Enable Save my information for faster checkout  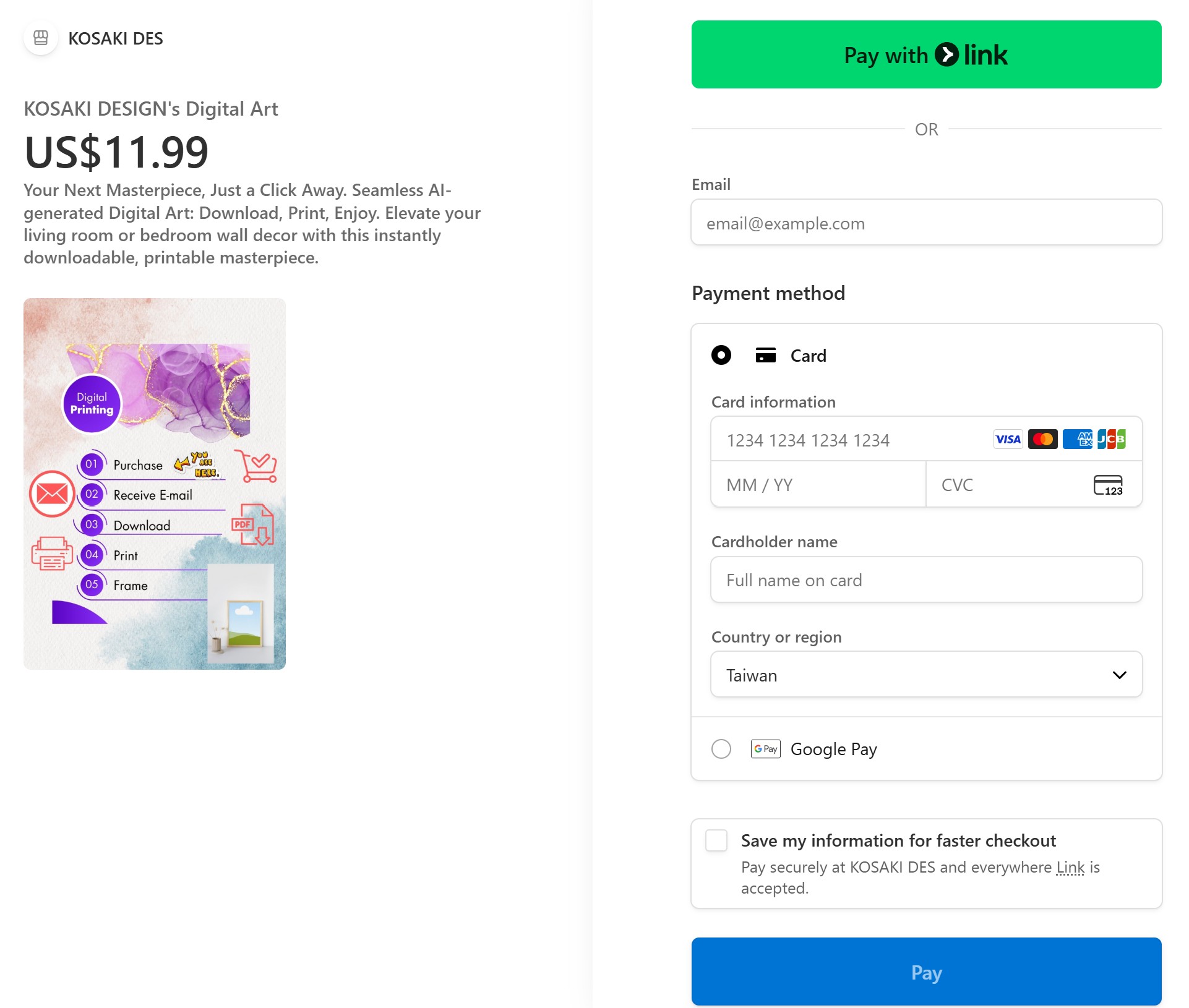pyautogui.click(x=716, y=841)
